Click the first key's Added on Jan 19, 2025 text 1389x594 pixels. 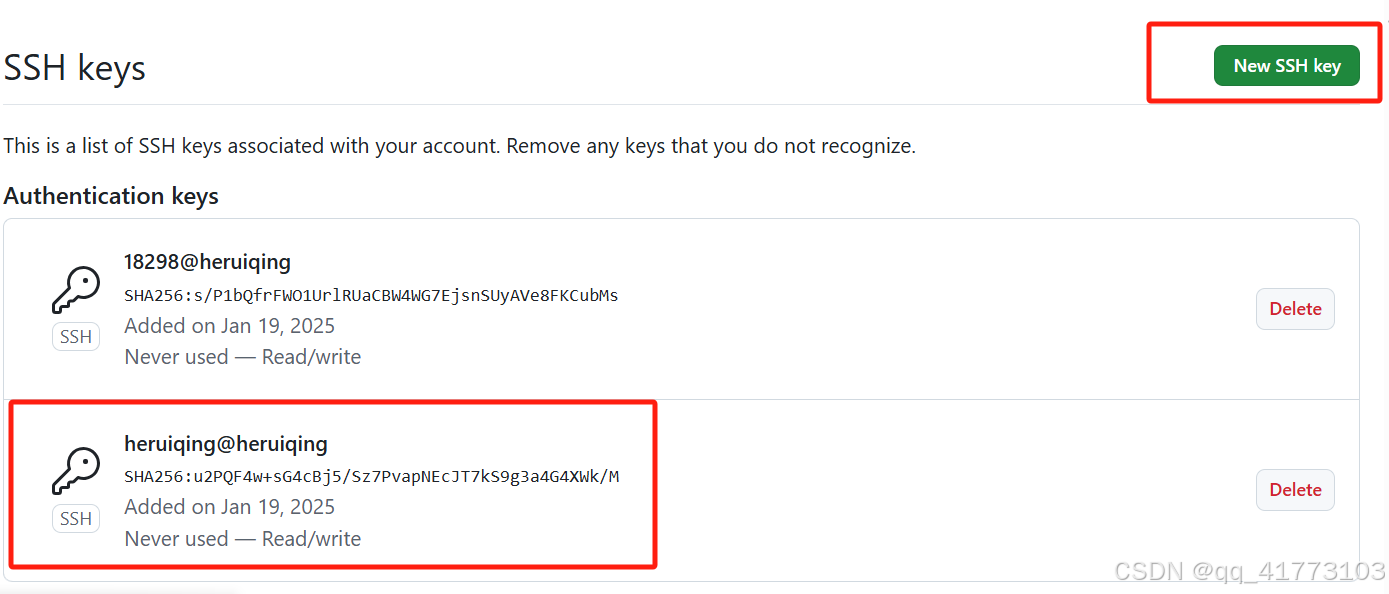[x=229, y=326]
